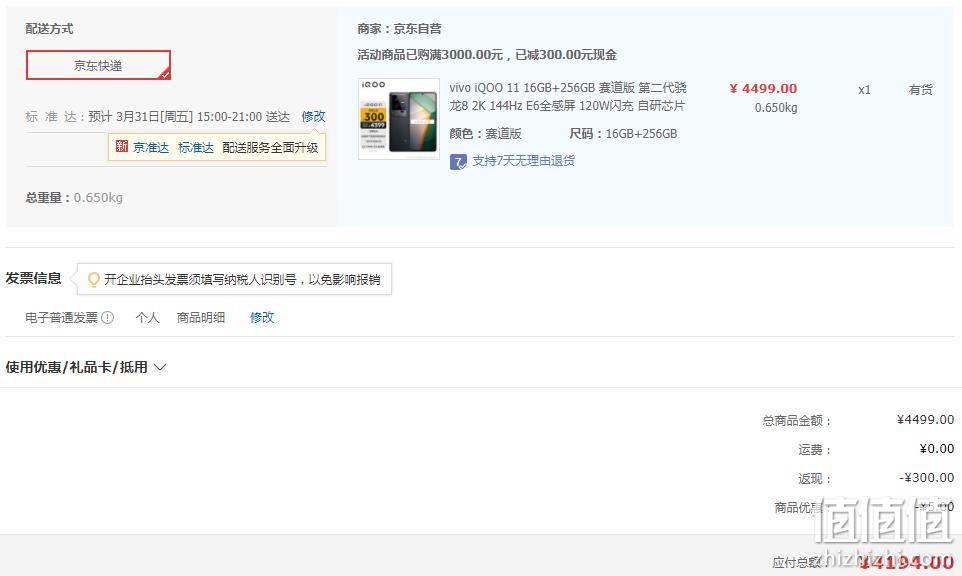The height and width of the screenshot is (576, 962).
Task: Expand the 使用优惠/礼品卡/抵用 chevron
Action: click(x=160, y=367)
